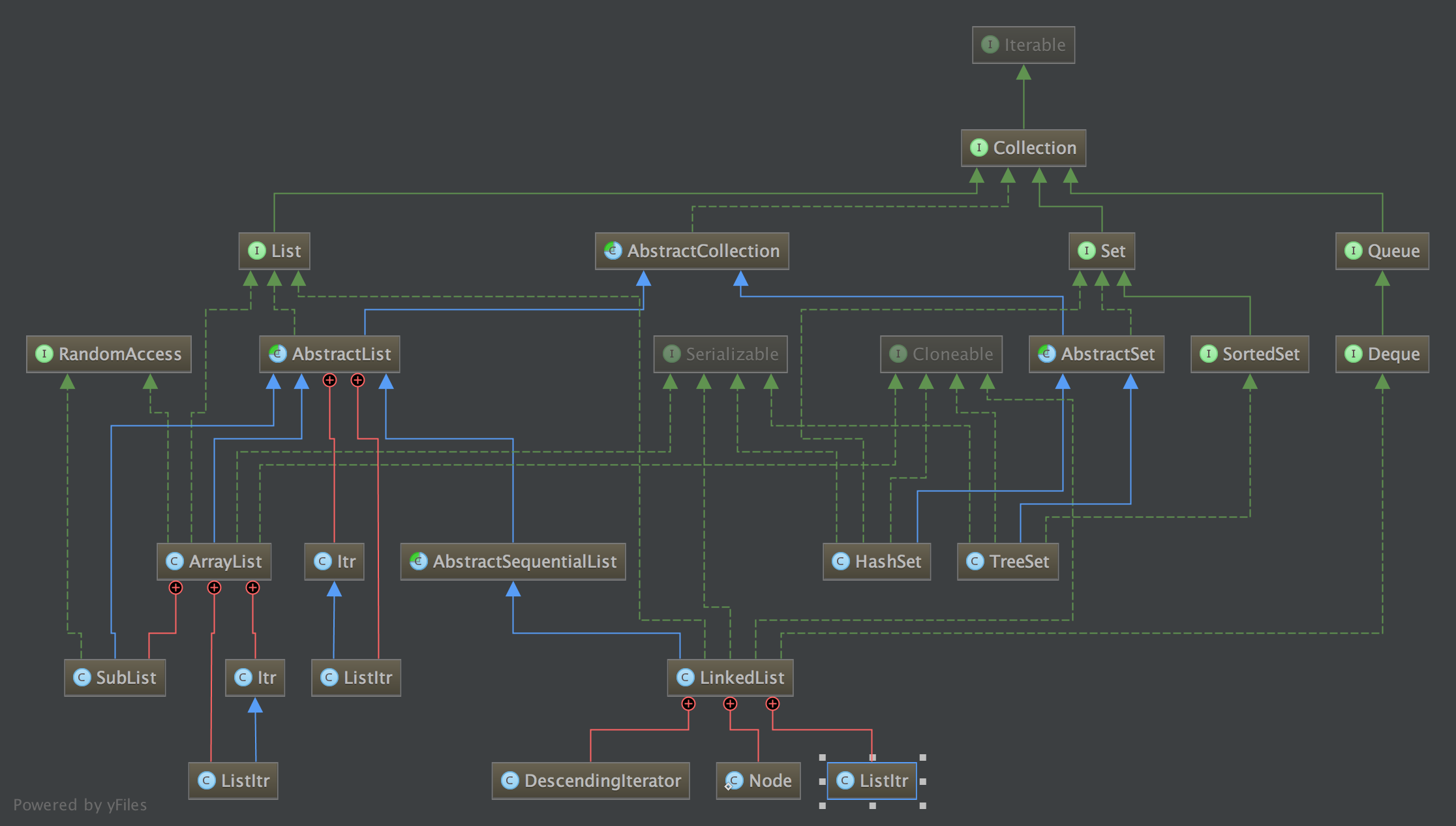The image size is (1456, 826).
Task: Click the abstract class icon on AbstractList
Action: (x=277, y=354)
